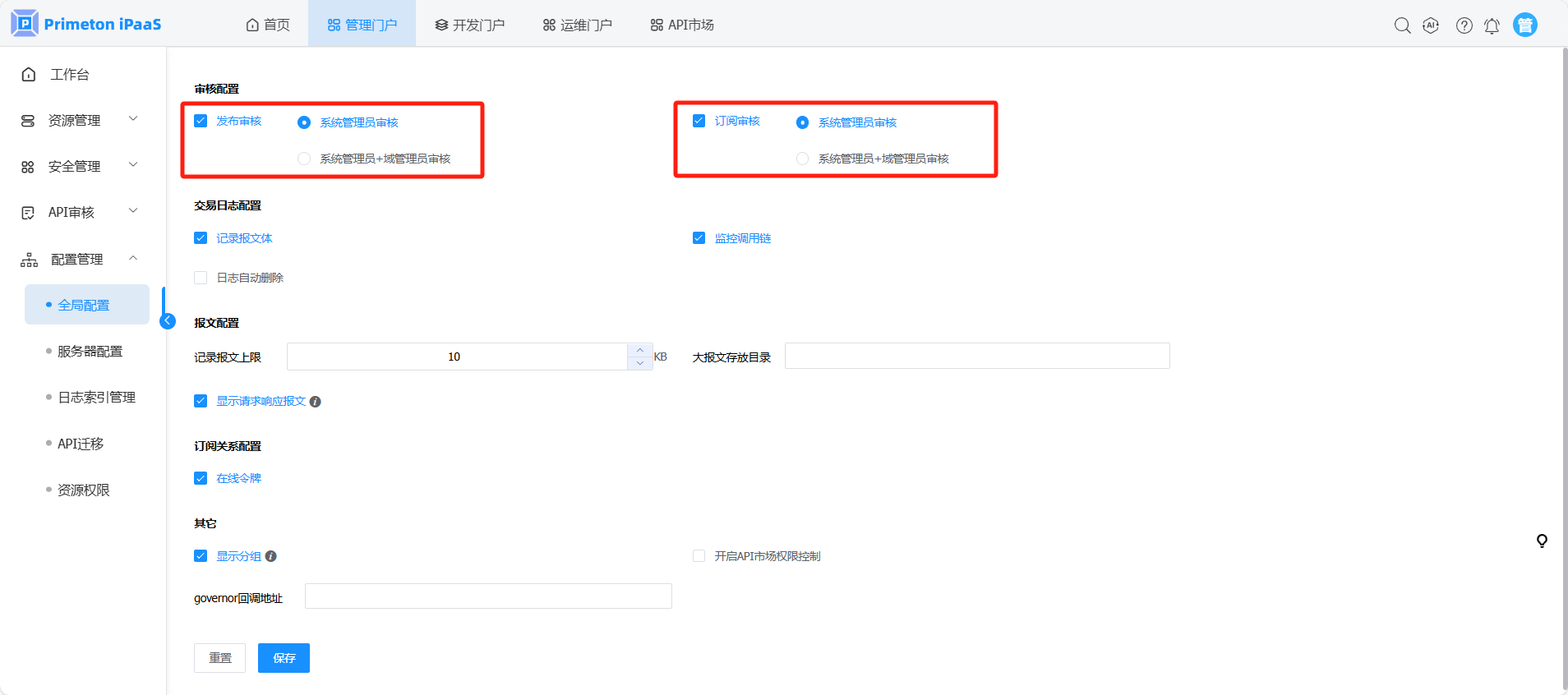This screenshot has height=695, width=1568.
Task: Switch to the 开发门户 tab
Action: [469, 25]
